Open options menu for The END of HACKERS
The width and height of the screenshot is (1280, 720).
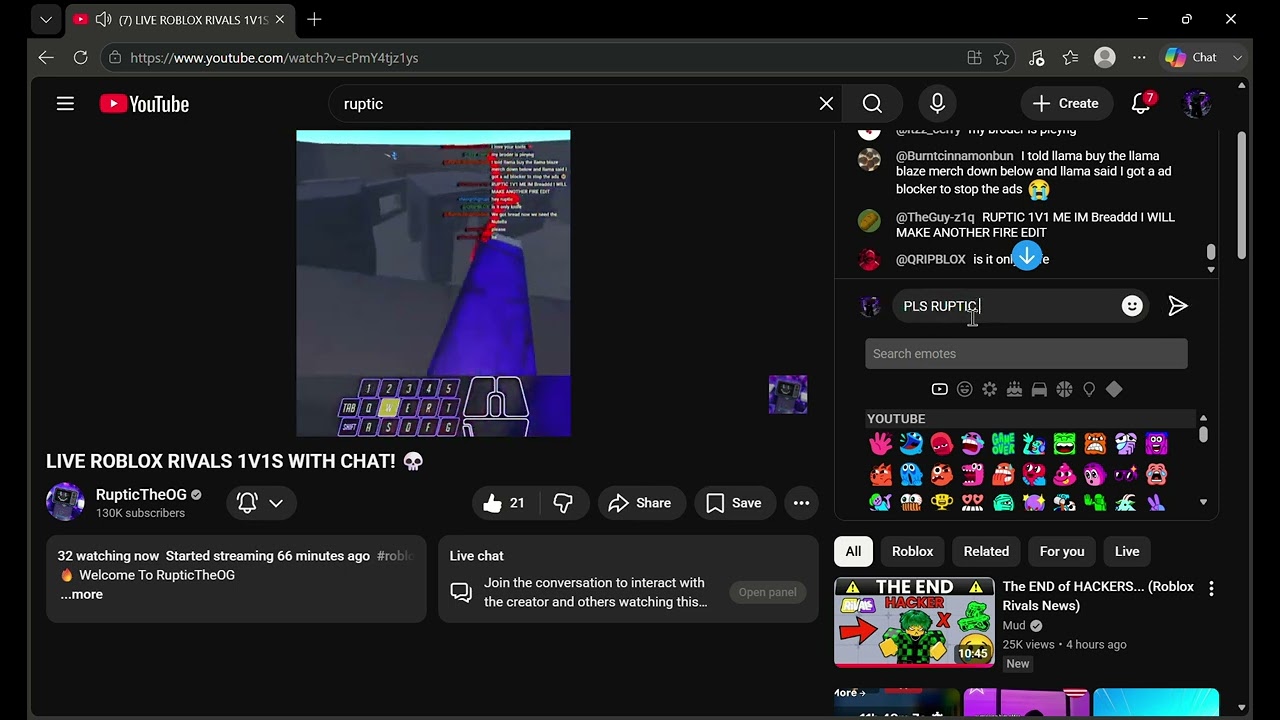(x=1211, y=589)
